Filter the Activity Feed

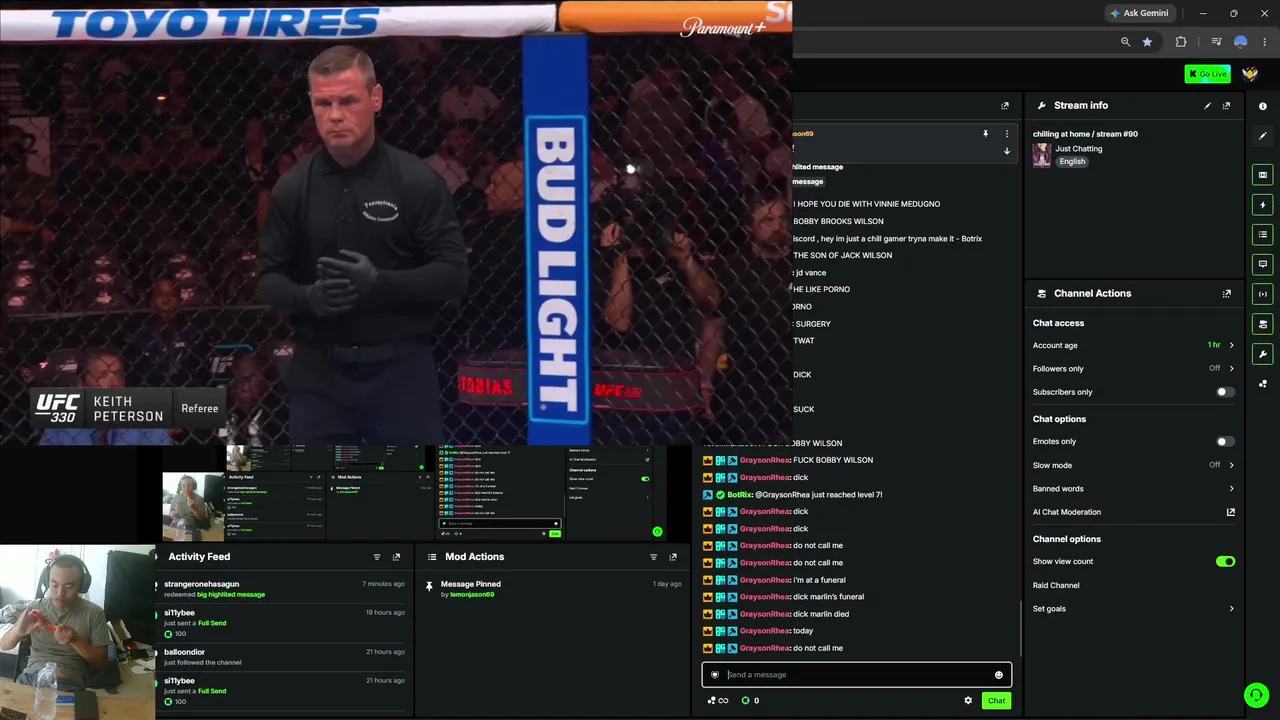[377, 557]
